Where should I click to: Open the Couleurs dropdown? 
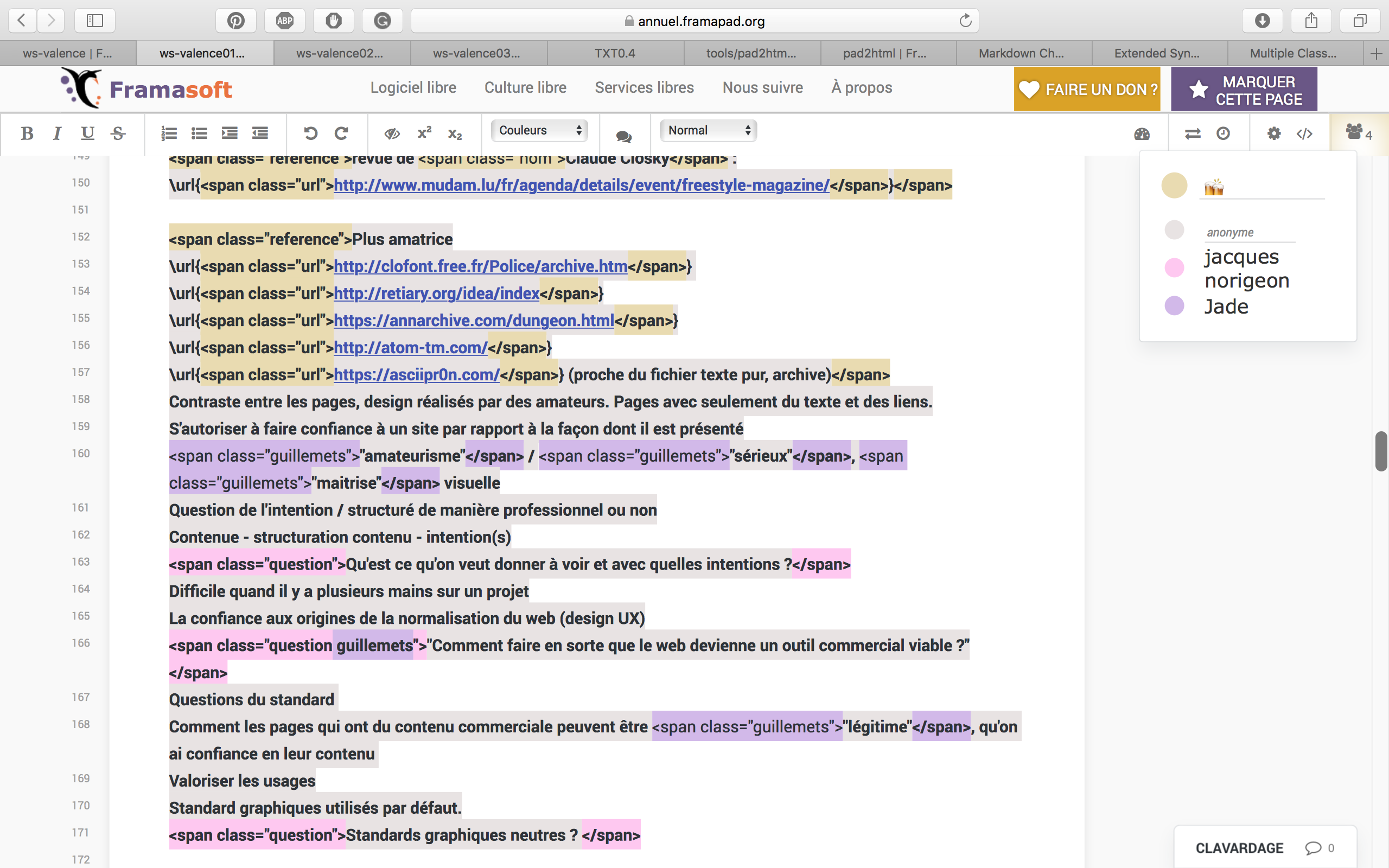[539, 130]
